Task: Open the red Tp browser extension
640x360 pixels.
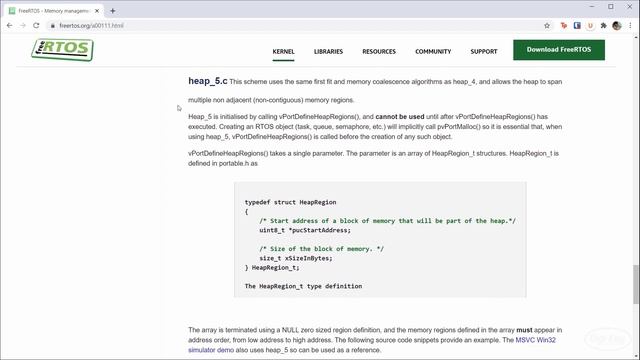Action: [564, 25]
